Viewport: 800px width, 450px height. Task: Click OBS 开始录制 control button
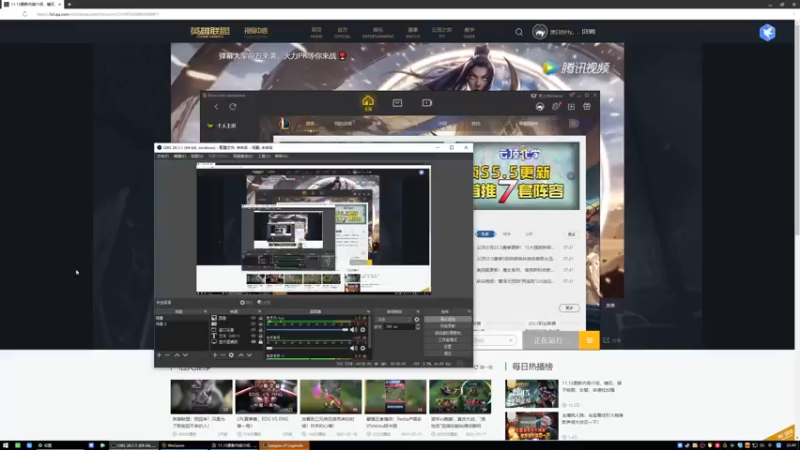coord(447,326)
